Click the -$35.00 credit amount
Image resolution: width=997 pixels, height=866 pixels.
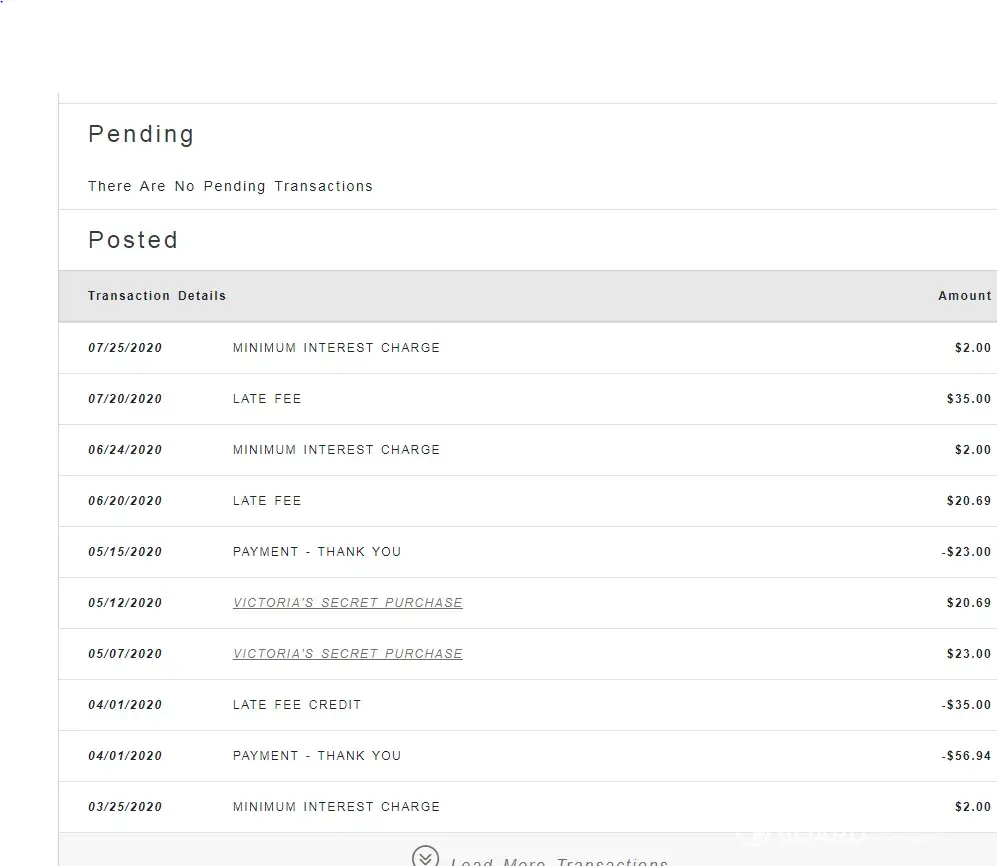(x=966, y=705)
